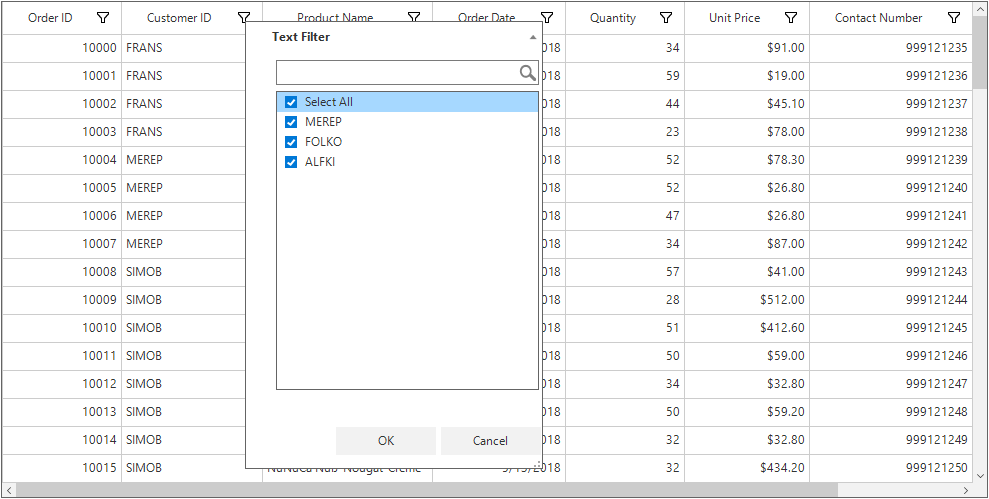Select the SIMOB cell in row 10008
989x499 pixels.
point(184,272)
